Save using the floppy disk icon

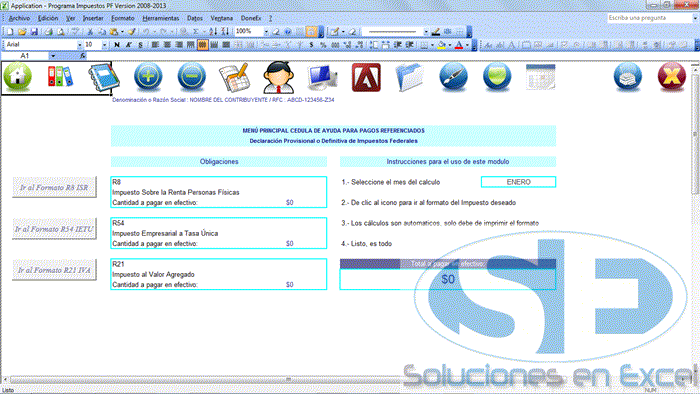click(34, 32)
